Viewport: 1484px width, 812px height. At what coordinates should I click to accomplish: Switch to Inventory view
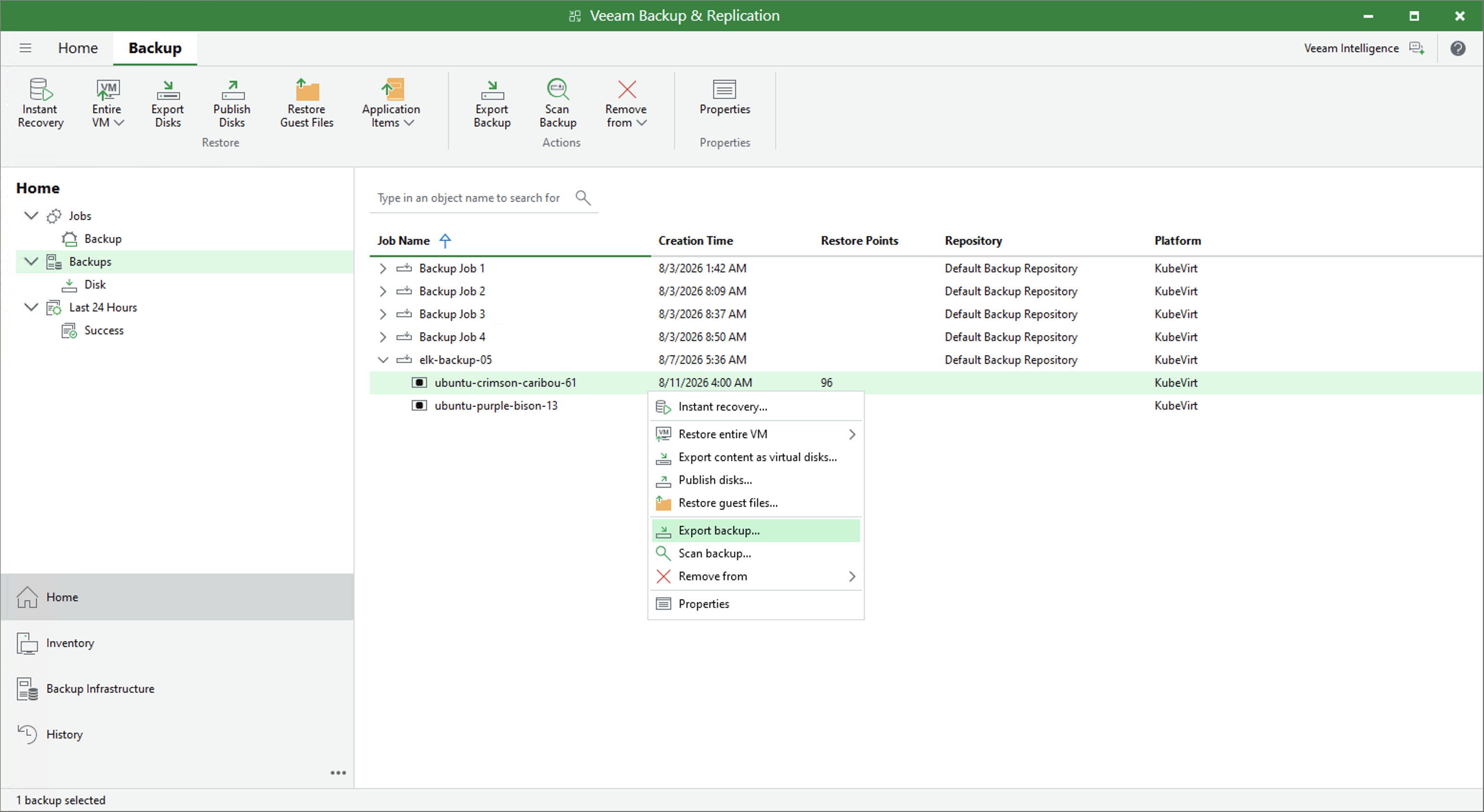[x=177, y=643]
